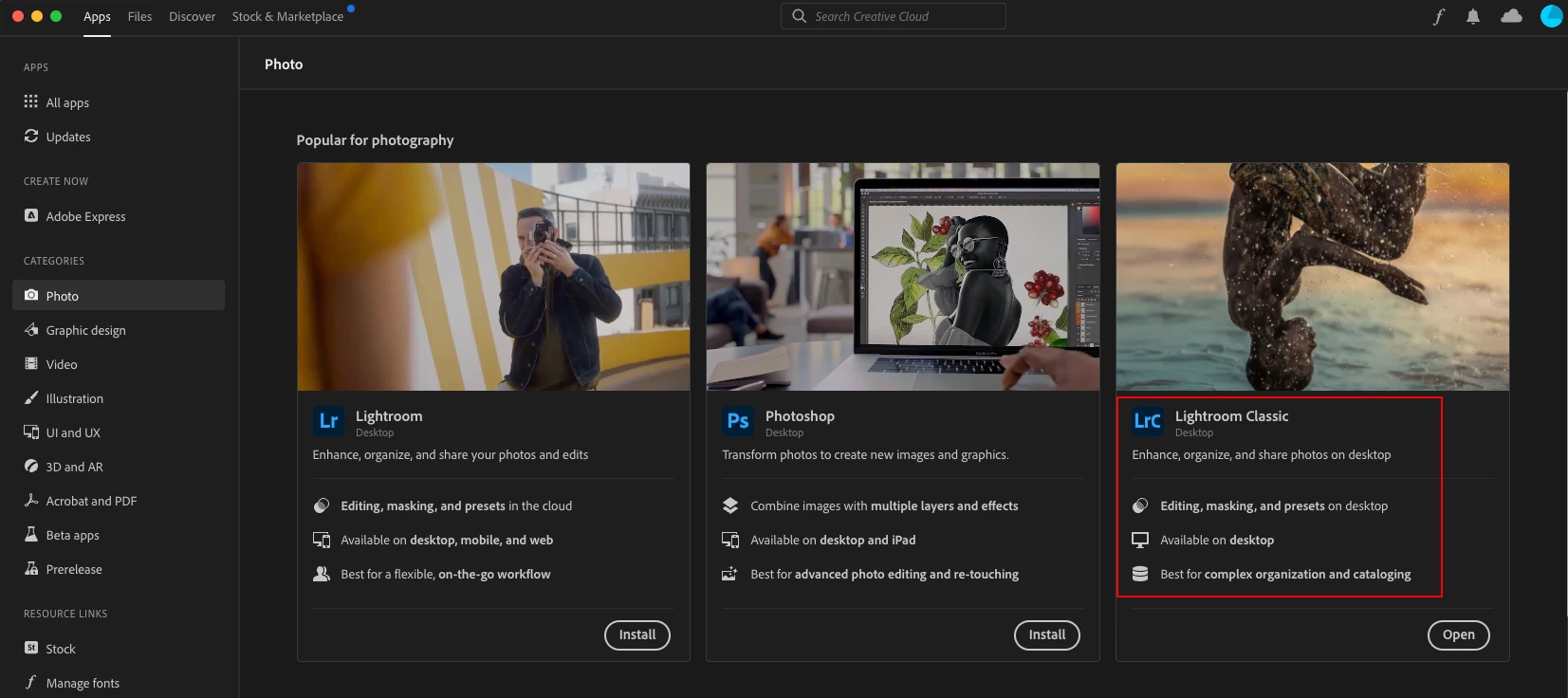Click the Beta apps flask icon
Screen dimensions: 1568x698
(31, 534)
